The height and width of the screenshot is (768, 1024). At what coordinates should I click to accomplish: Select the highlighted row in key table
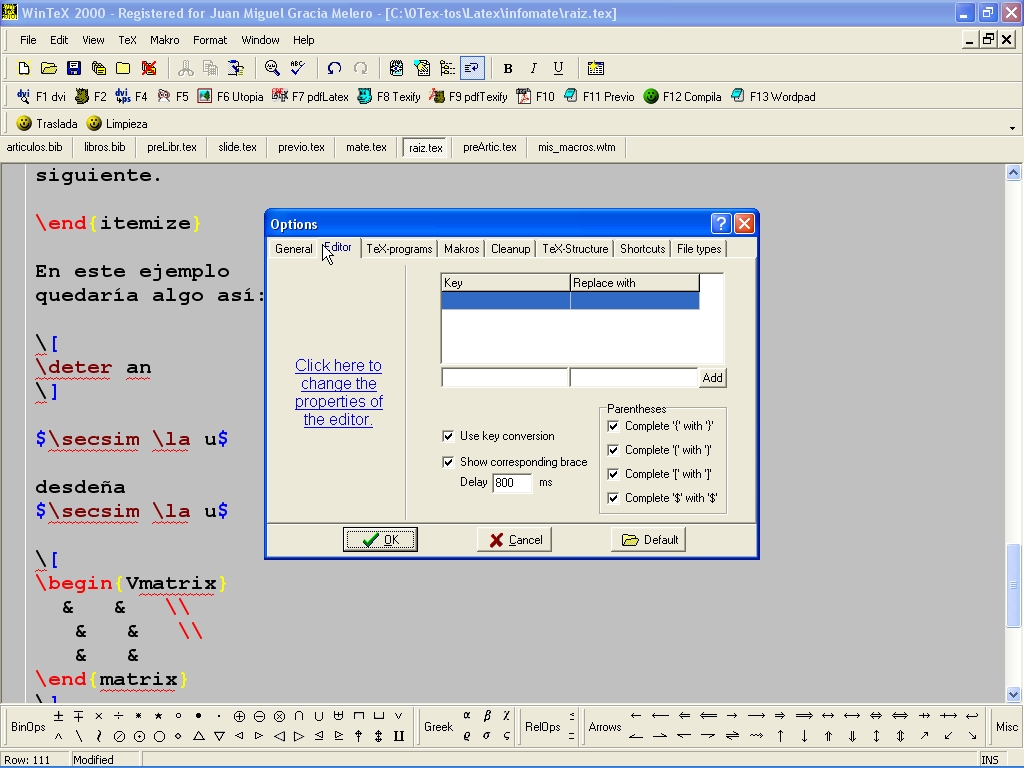570,300
